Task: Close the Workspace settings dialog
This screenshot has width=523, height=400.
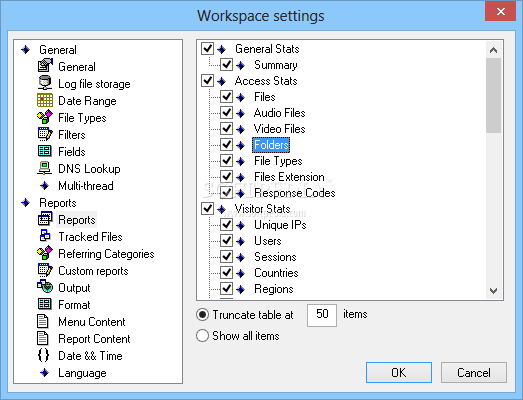Action: tap(500, 12)
